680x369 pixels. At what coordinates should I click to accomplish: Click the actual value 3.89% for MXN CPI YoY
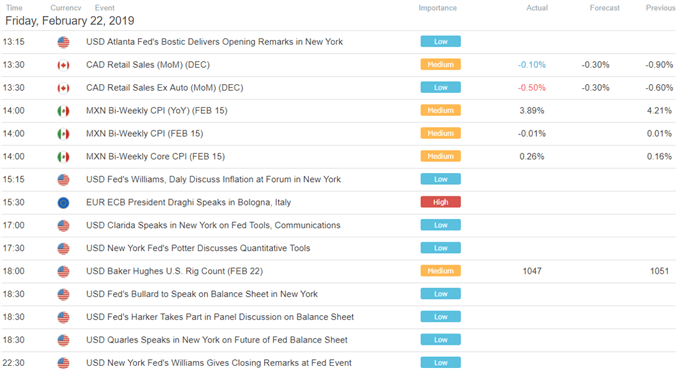tap(532, 111)
